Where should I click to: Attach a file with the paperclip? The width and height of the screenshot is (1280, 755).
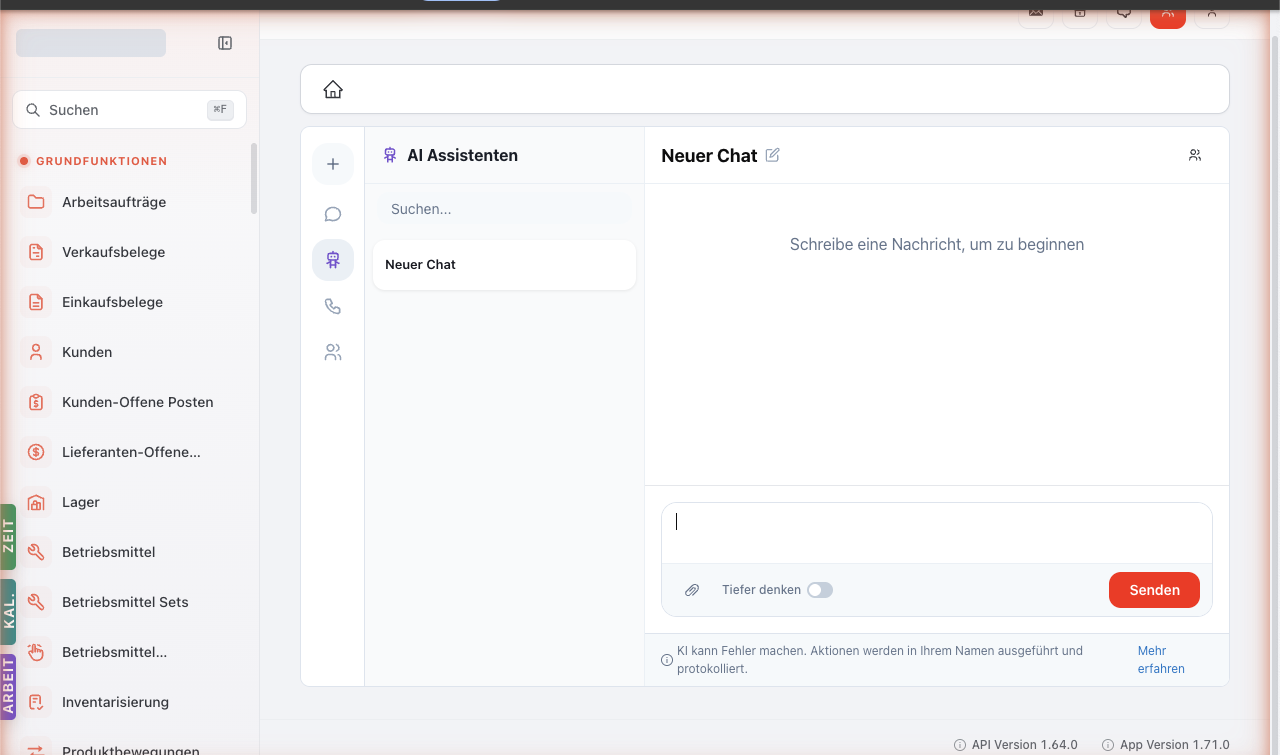(x=692, y=590)
